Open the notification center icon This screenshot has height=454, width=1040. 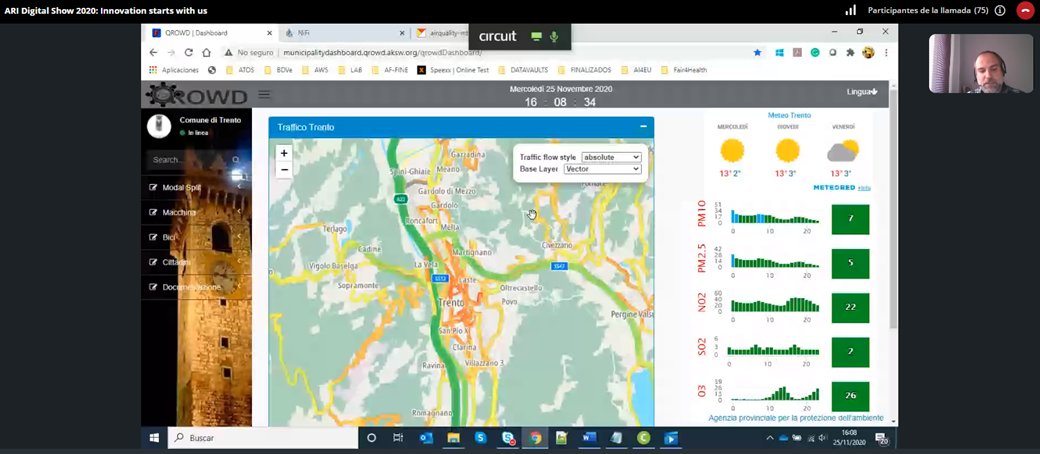881,438
